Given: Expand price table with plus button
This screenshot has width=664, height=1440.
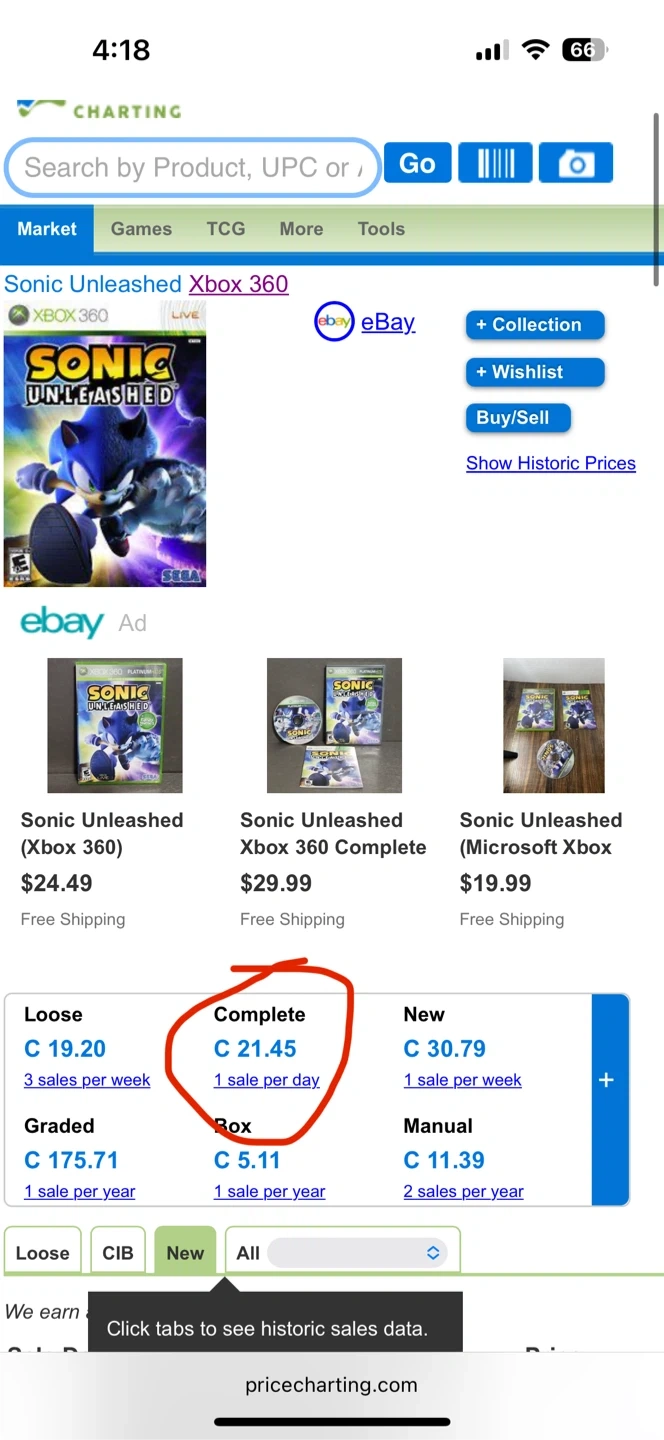Looking at the screenshot, I should (606, 1080).
